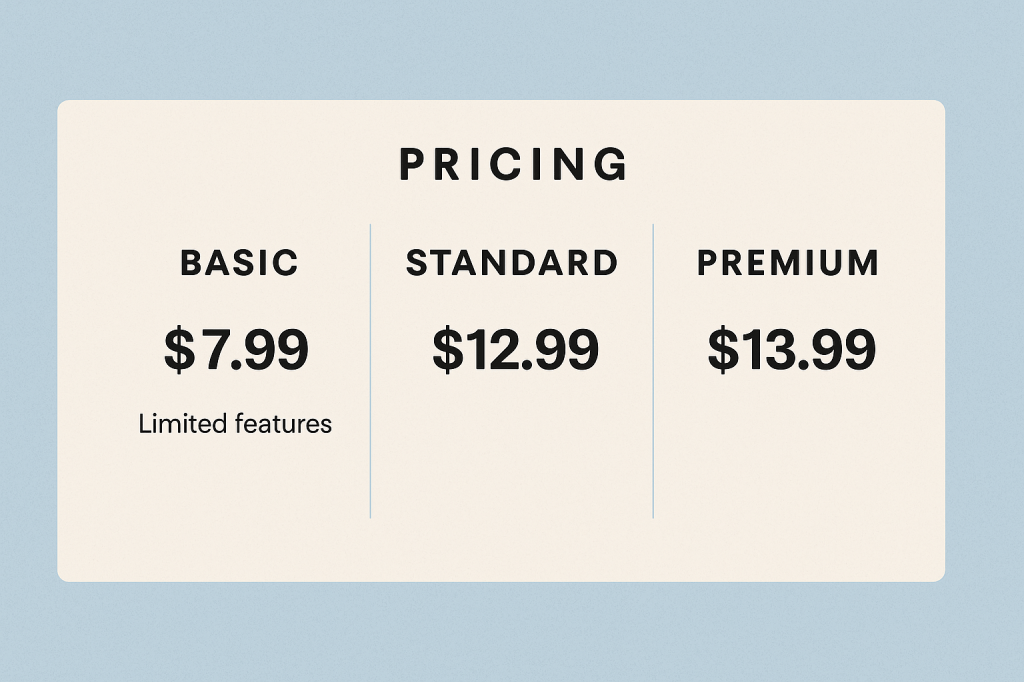Select the BASIC plan title

click(240, 263)
